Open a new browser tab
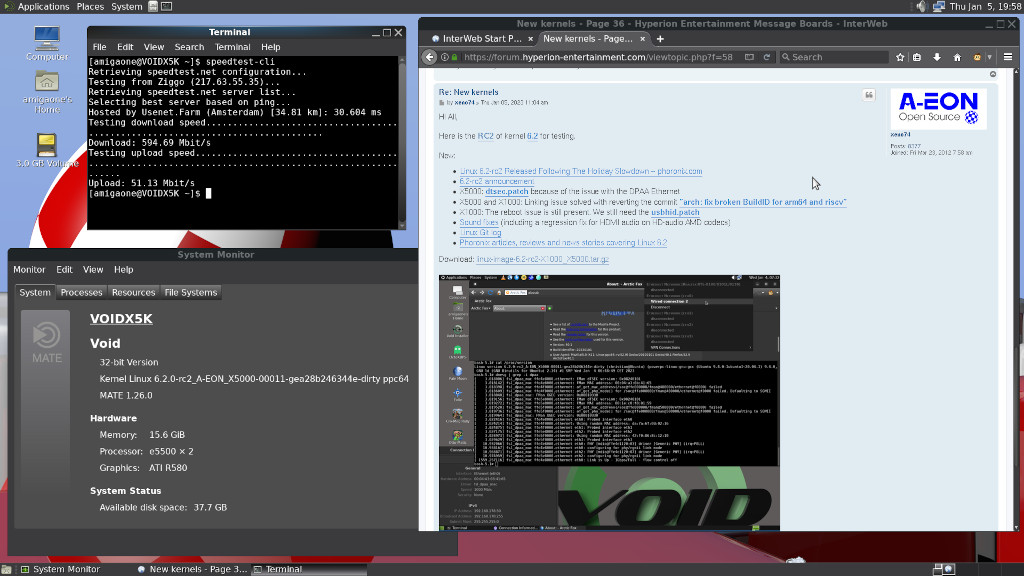1024x576 pixels. click(660, 39)
